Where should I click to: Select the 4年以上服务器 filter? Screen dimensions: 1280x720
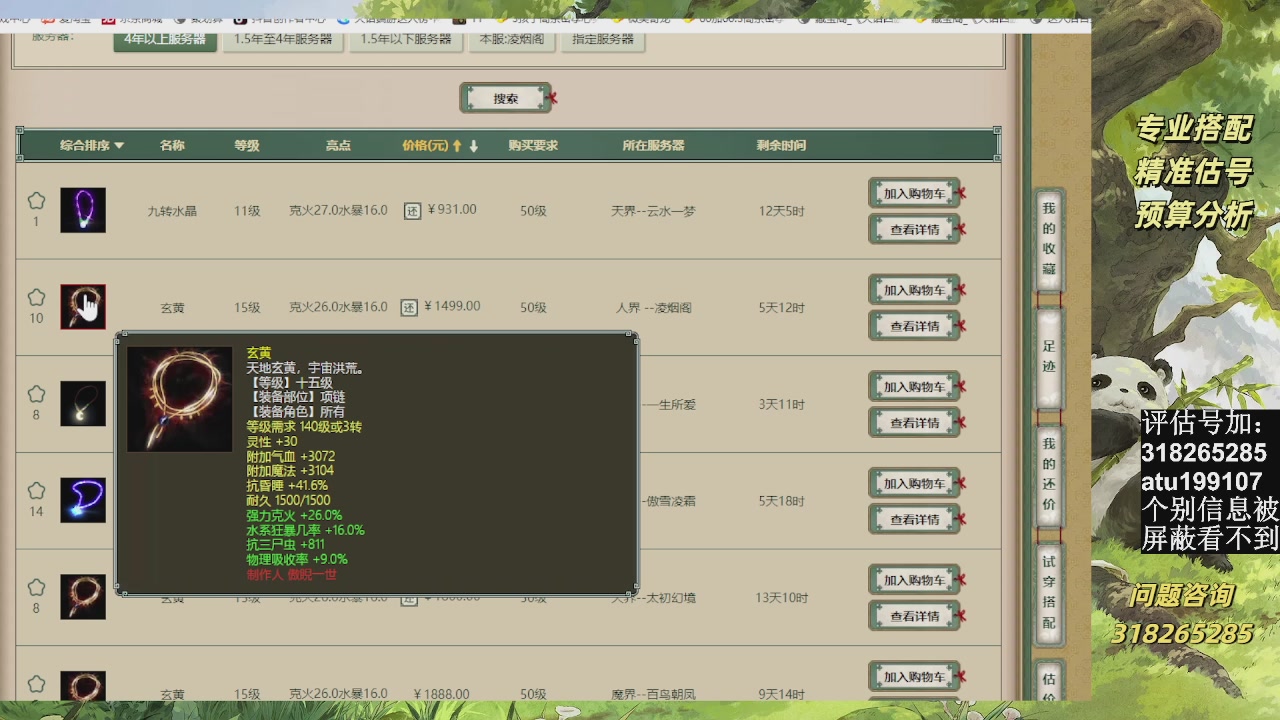point(165,39)
